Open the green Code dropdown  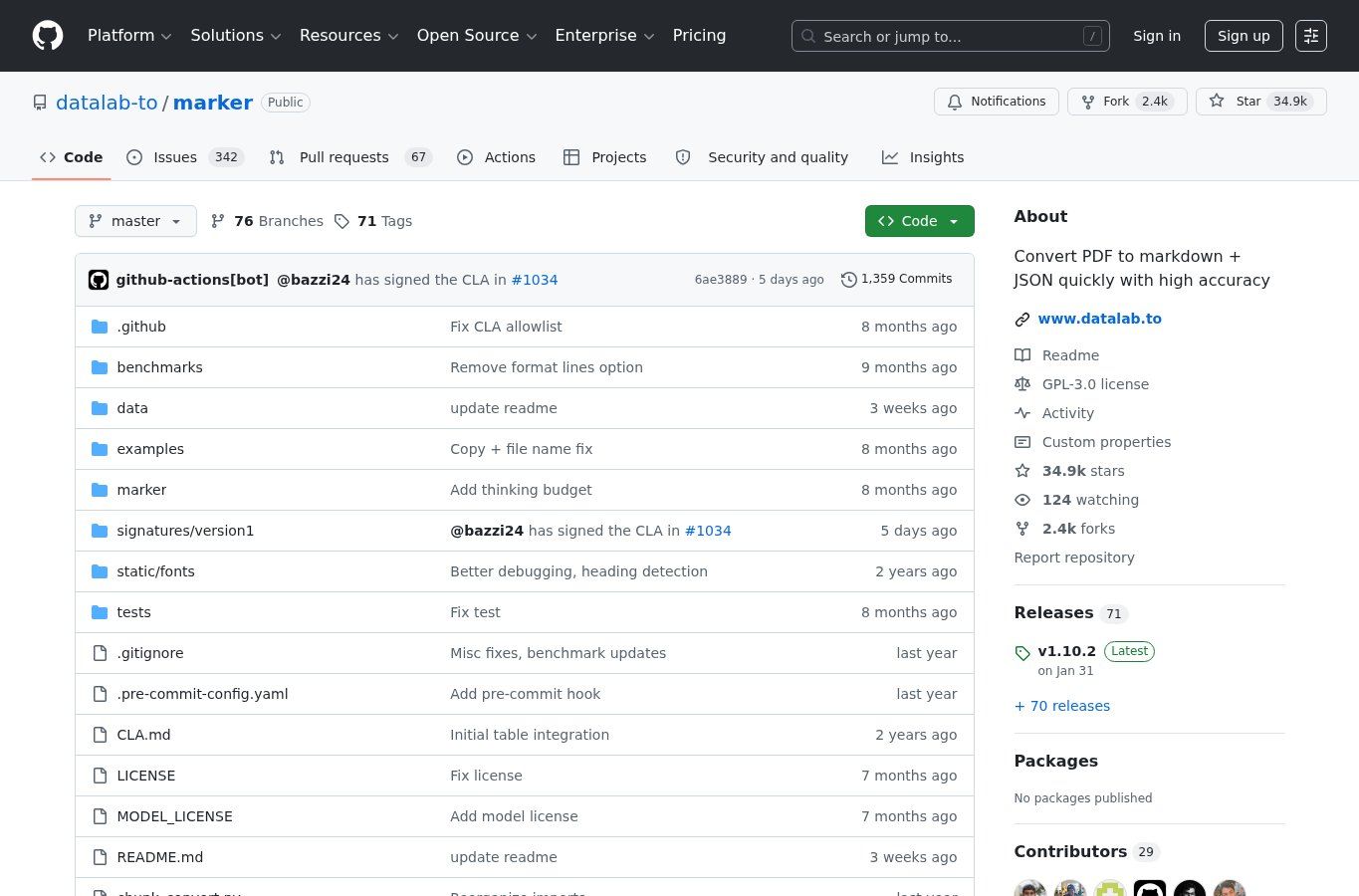[x=919, y=221]
